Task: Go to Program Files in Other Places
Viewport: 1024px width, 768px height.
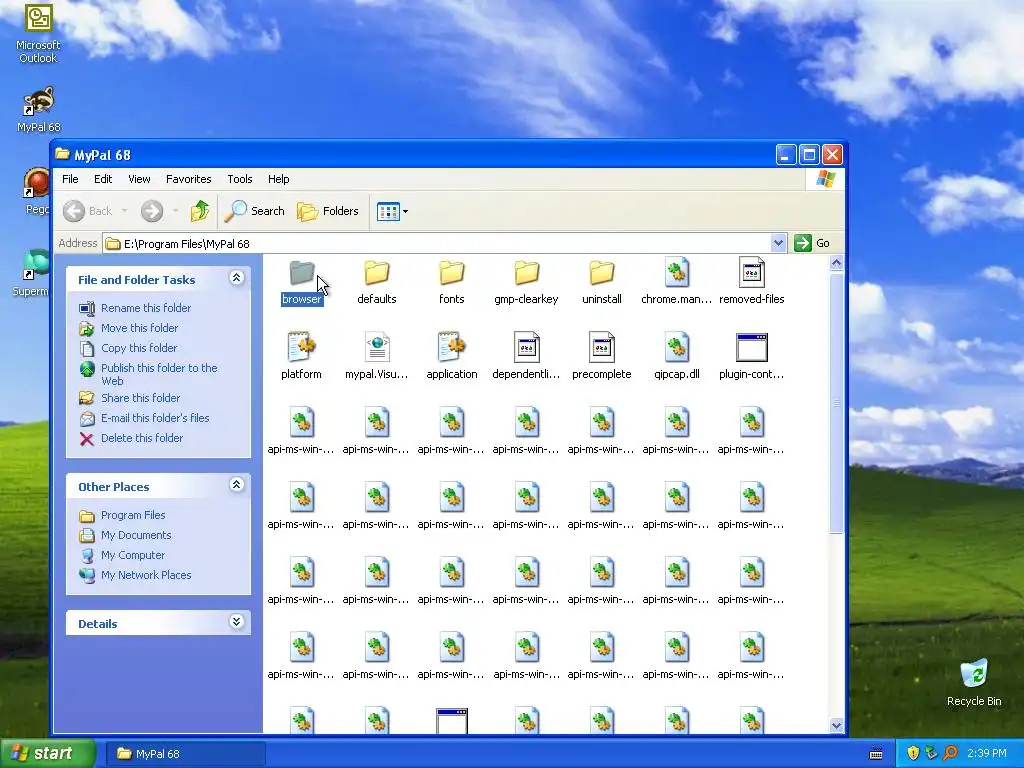Action: coord(122,515)
